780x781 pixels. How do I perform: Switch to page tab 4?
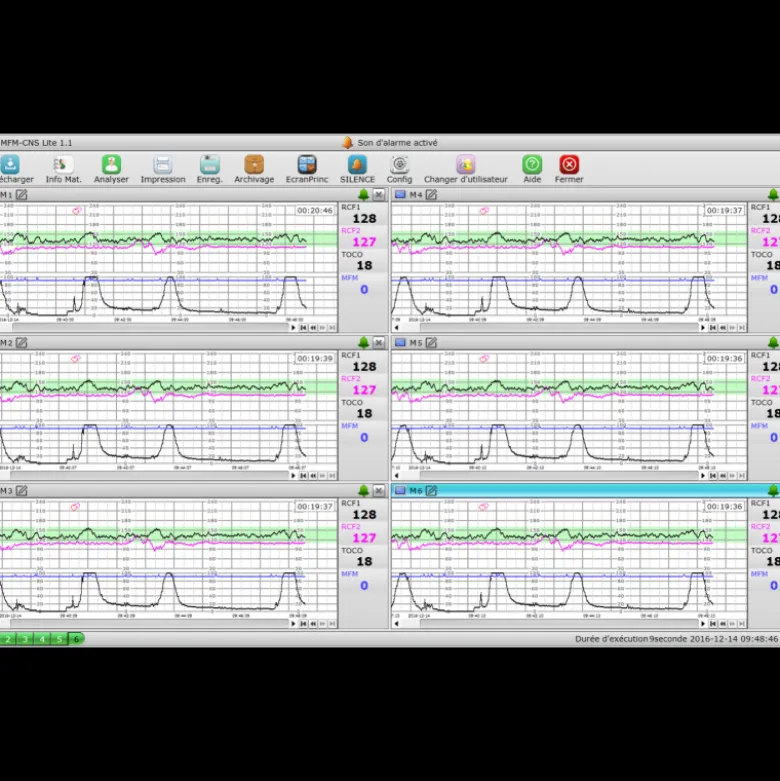42,639
